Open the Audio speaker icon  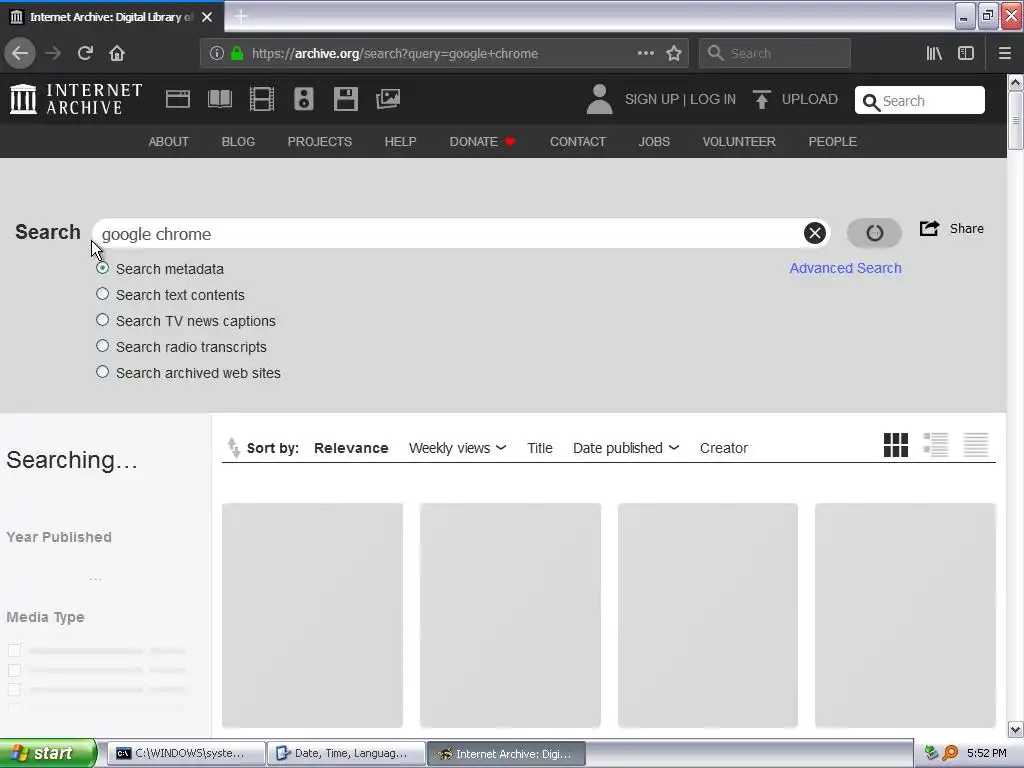(304, 99)
